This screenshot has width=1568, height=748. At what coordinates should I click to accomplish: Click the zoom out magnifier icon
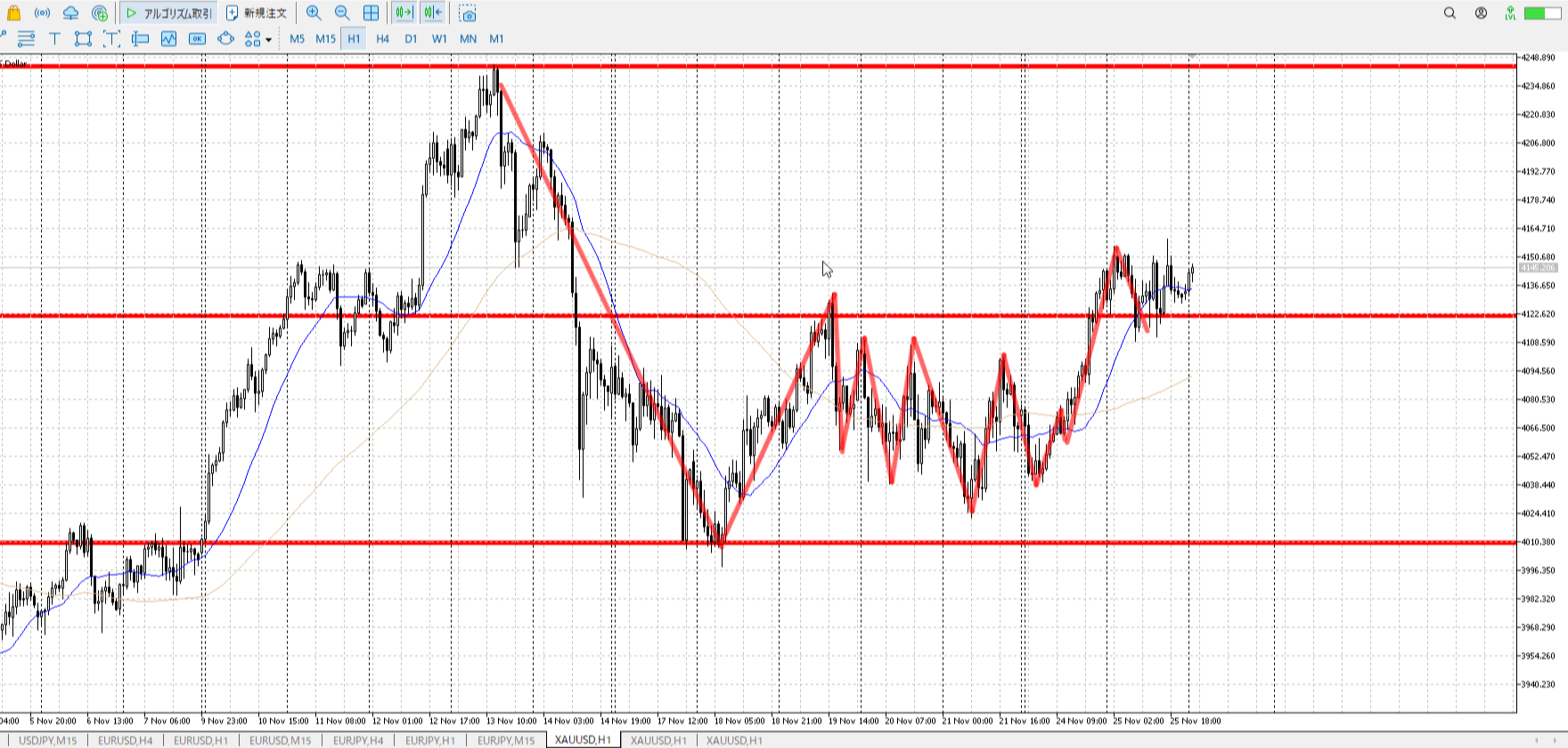[x=342, y=13]
